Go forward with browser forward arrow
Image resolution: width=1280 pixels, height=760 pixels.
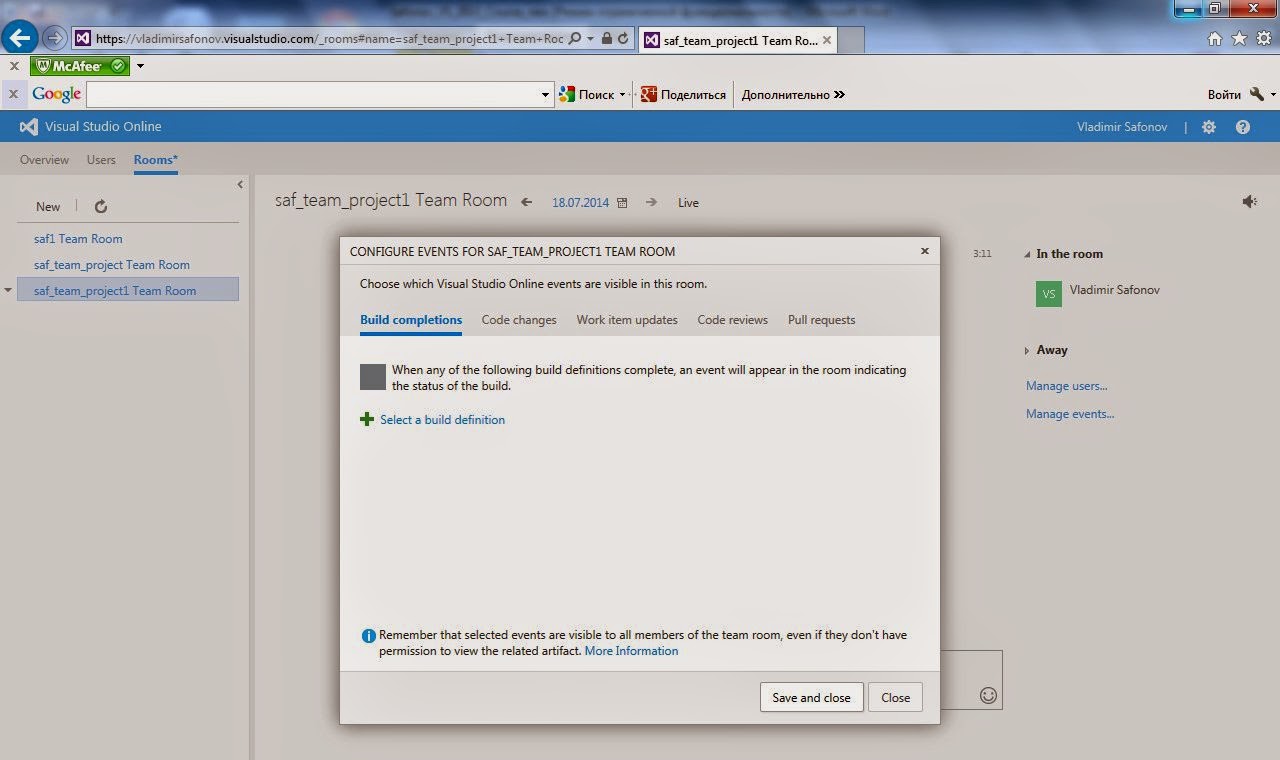tap(55, 39)
